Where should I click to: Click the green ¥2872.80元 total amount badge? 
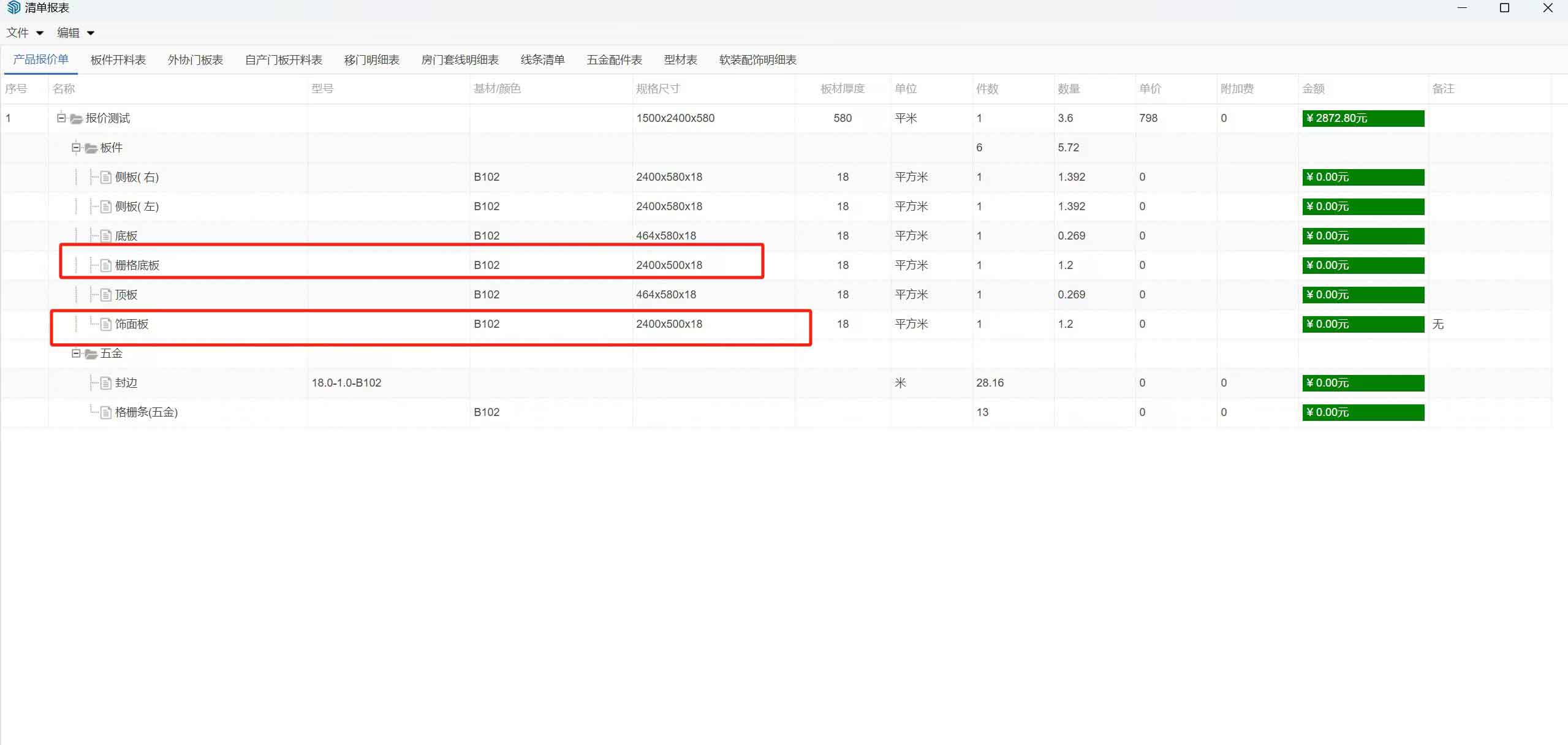click(1363, 118)
